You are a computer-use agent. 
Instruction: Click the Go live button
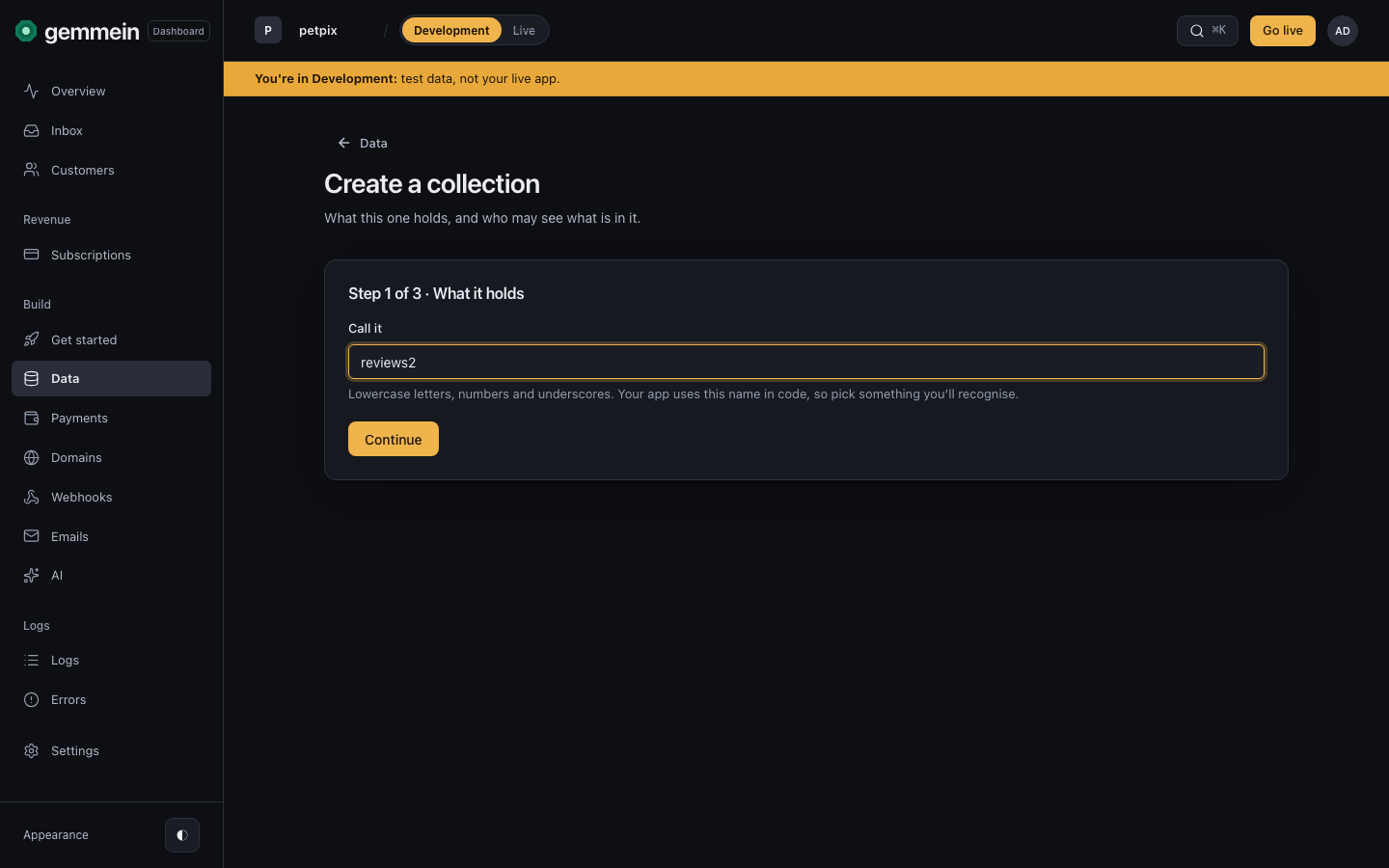tap(1283, 31)
